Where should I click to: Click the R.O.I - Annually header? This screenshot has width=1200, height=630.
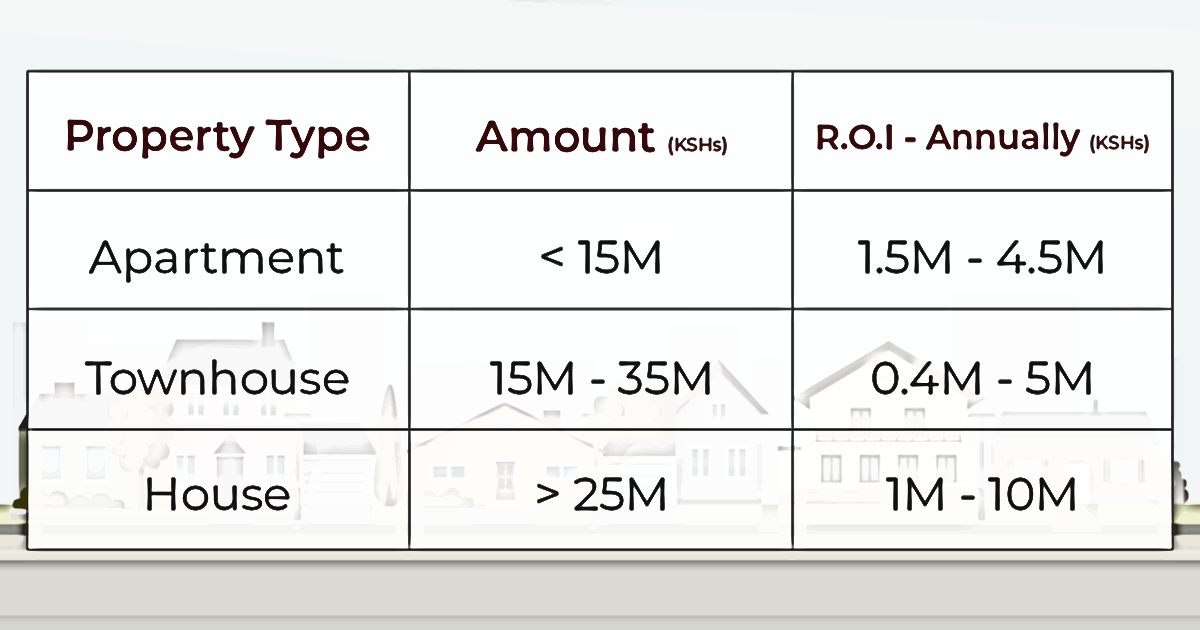coord(982,137)
